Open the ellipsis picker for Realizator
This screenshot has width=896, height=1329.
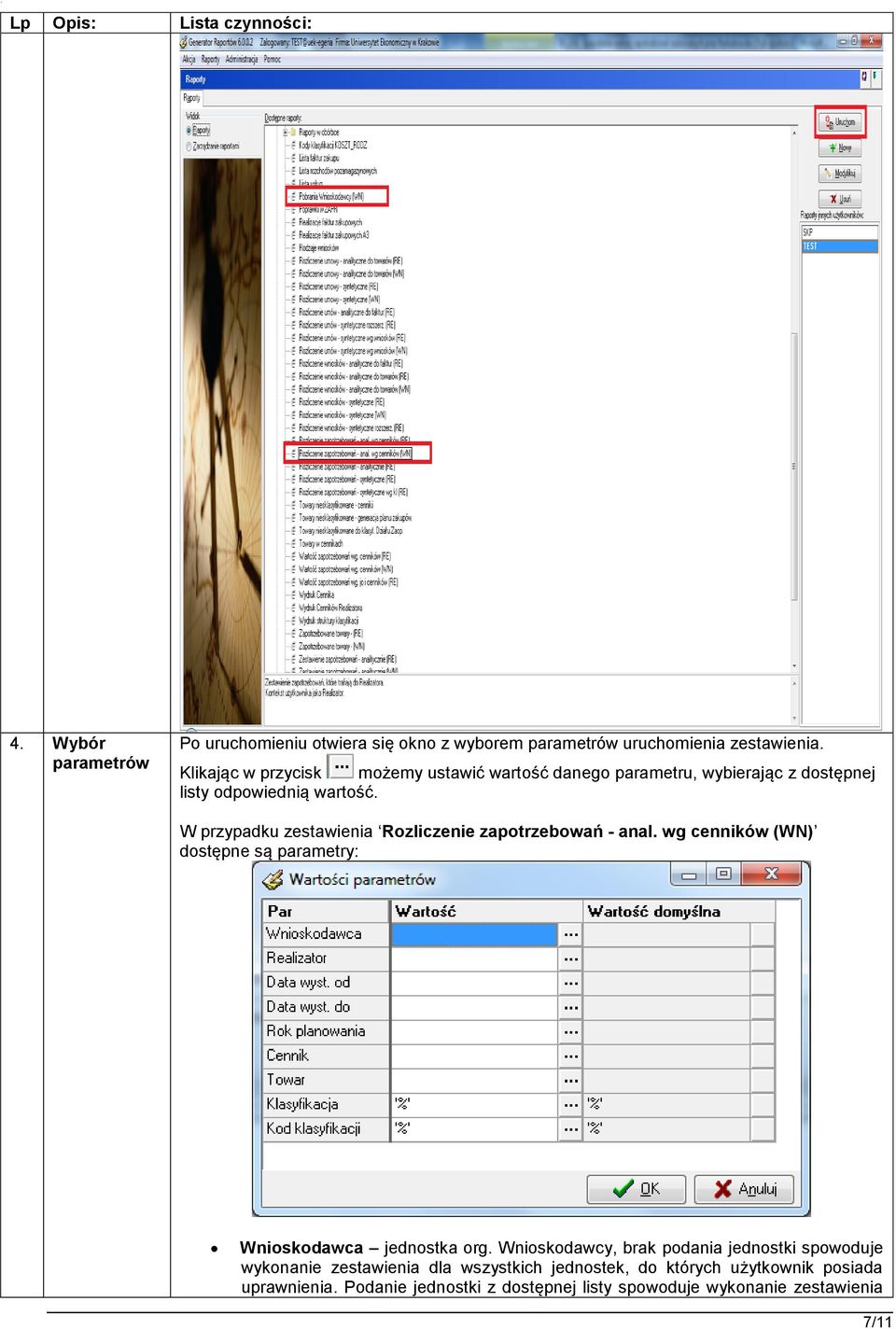571,958
